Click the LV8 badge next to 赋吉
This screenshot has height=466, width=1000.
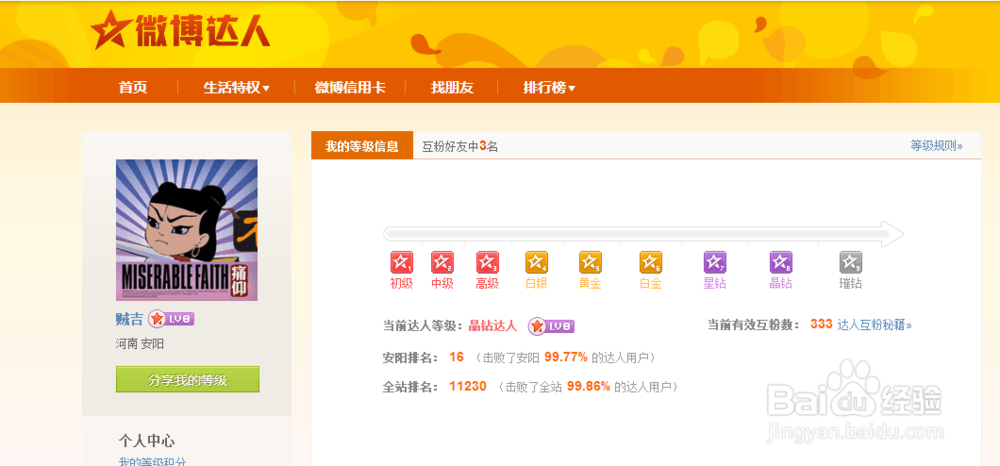tap(171, 319)
